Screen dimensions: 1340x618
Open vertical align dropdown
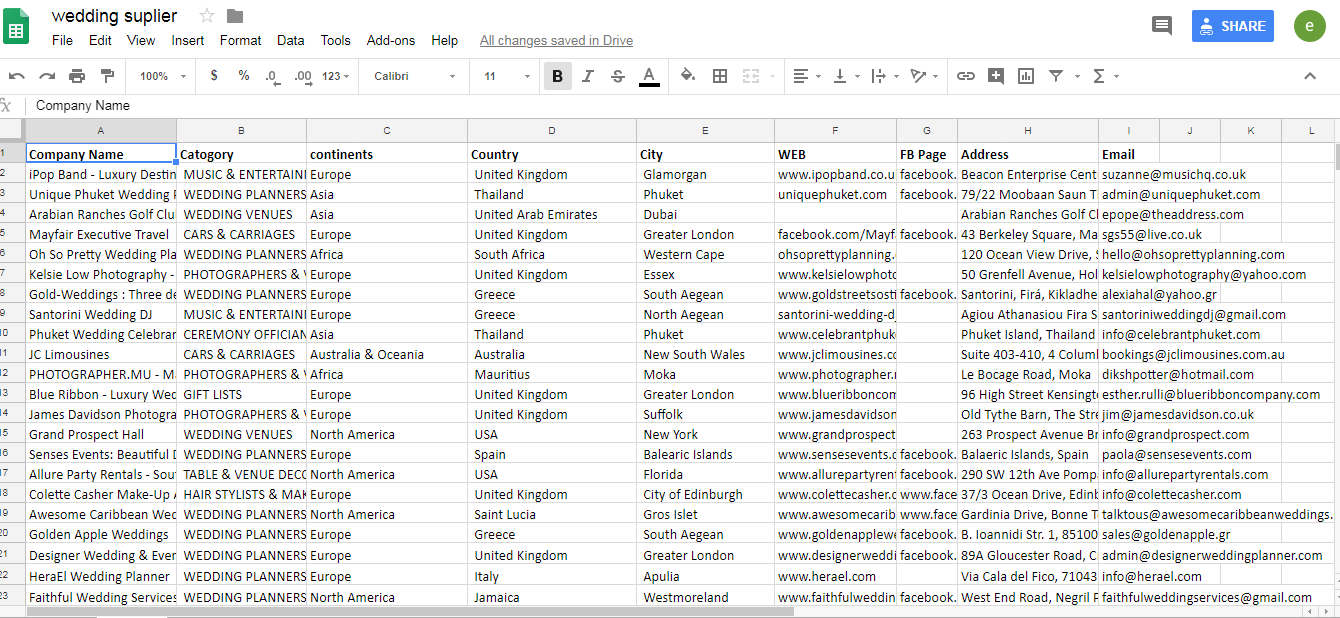coord(846,76)
